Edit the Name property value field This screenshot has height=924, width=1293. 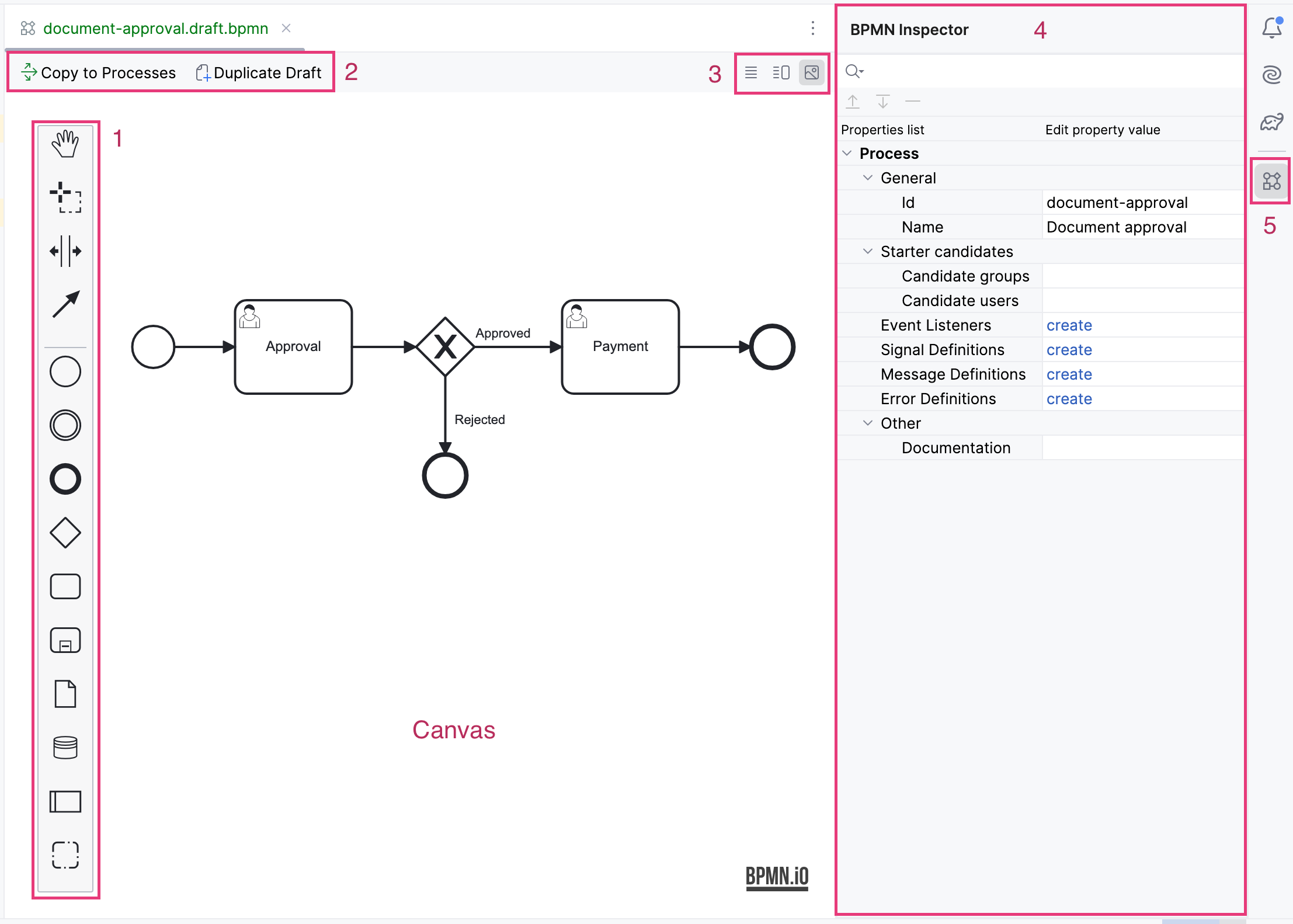[x=1142, y=227]
